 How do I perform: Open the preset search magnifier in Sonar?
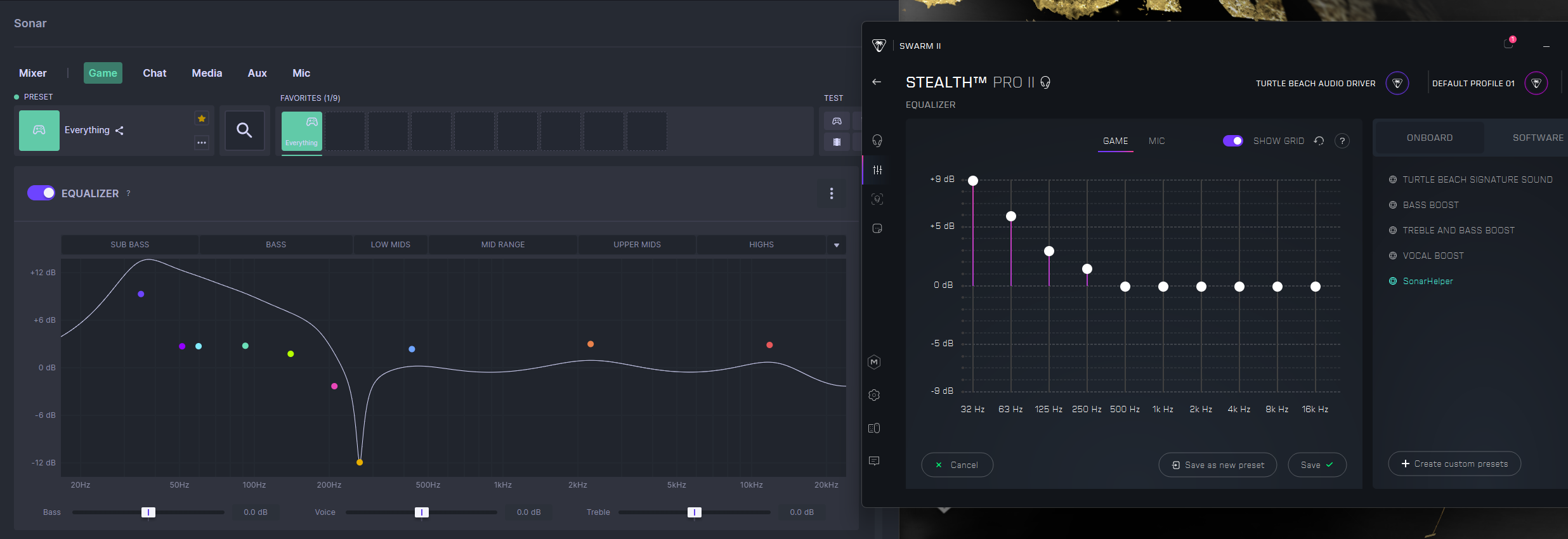click(x=245, y=131)
